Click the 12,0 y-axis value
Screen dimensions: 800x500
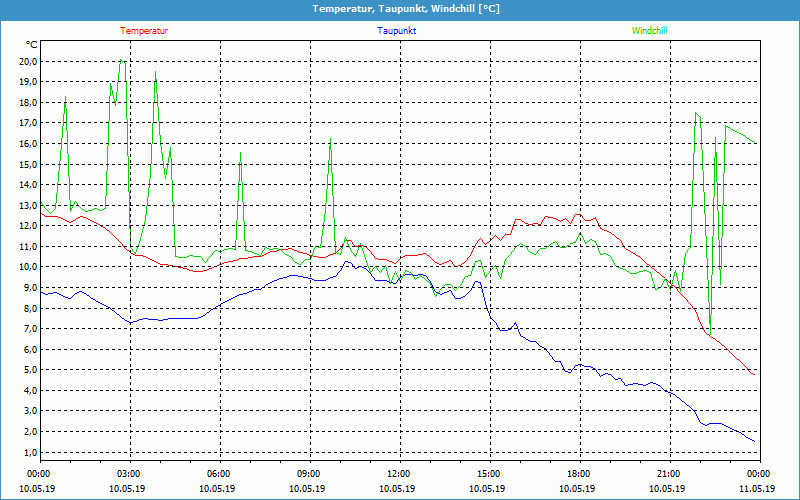[x=29, y=226]
